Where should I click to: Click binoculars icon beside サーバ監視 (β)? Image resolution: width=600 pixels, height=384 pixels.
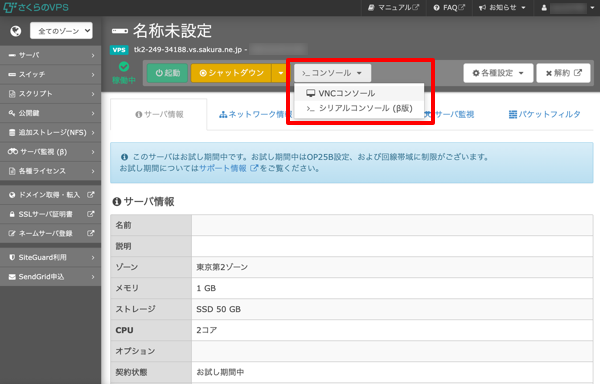[x=13, y=152]
